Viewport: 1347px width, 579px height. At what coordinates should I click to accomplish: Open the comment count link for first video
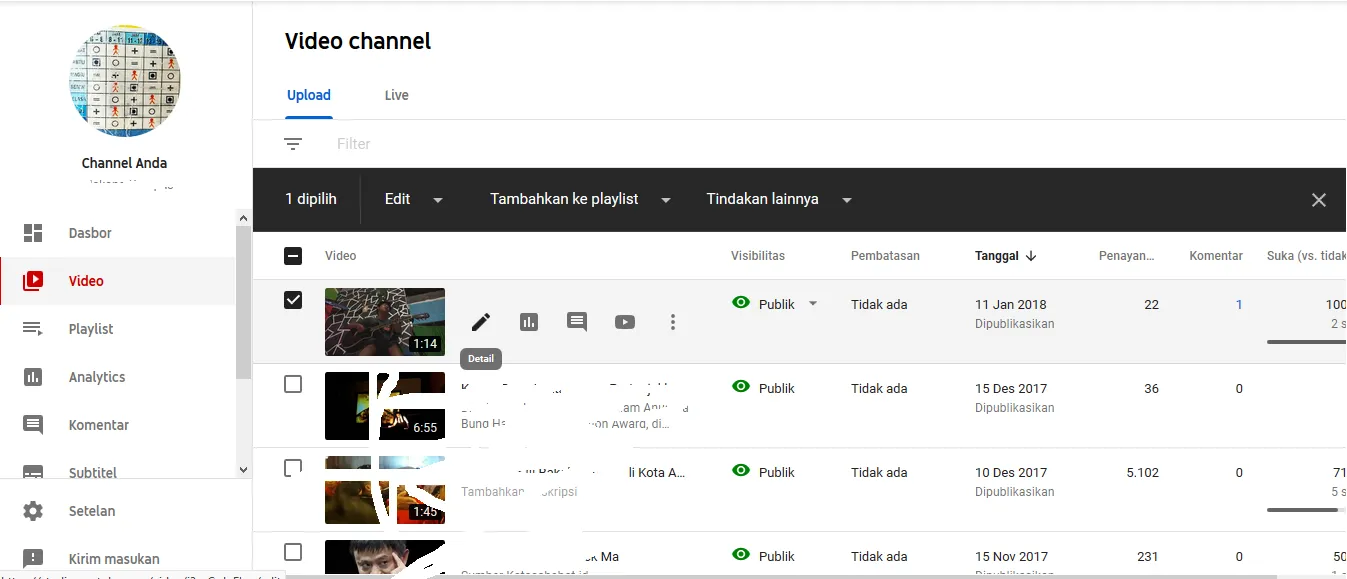(1239, 304)
